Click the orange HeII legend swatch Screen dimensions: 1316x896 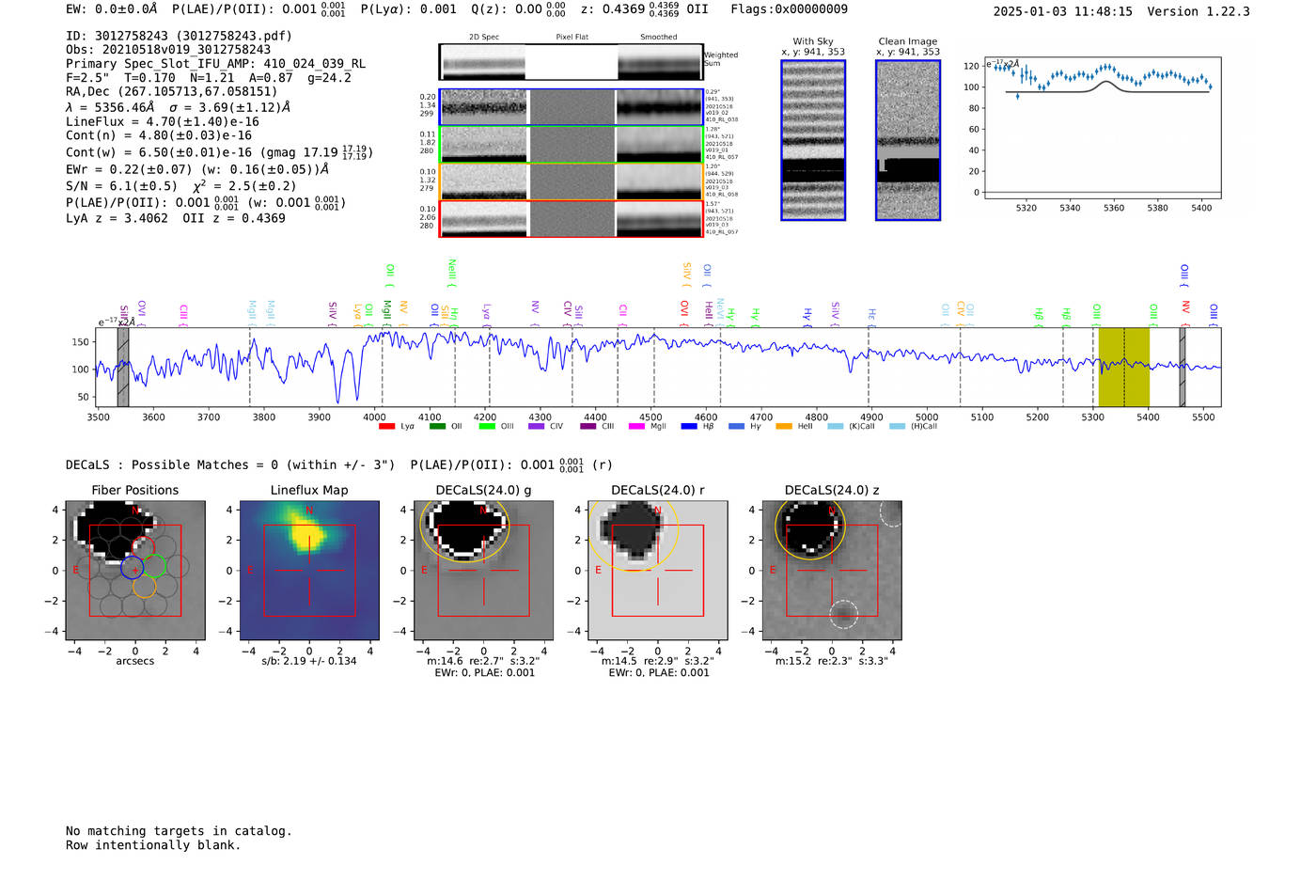pyautogui.click(x=784, y=427)
